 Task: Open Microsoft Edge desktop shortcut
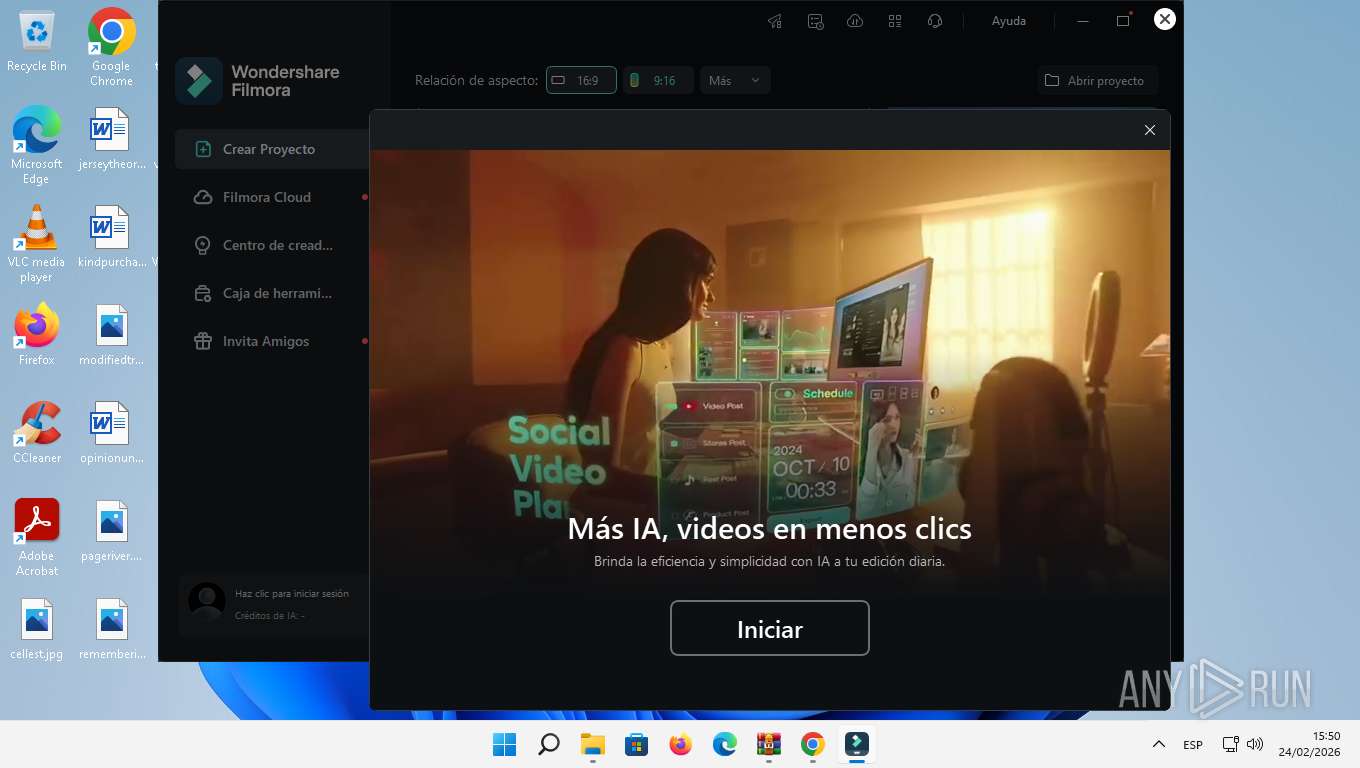point(36,146)
